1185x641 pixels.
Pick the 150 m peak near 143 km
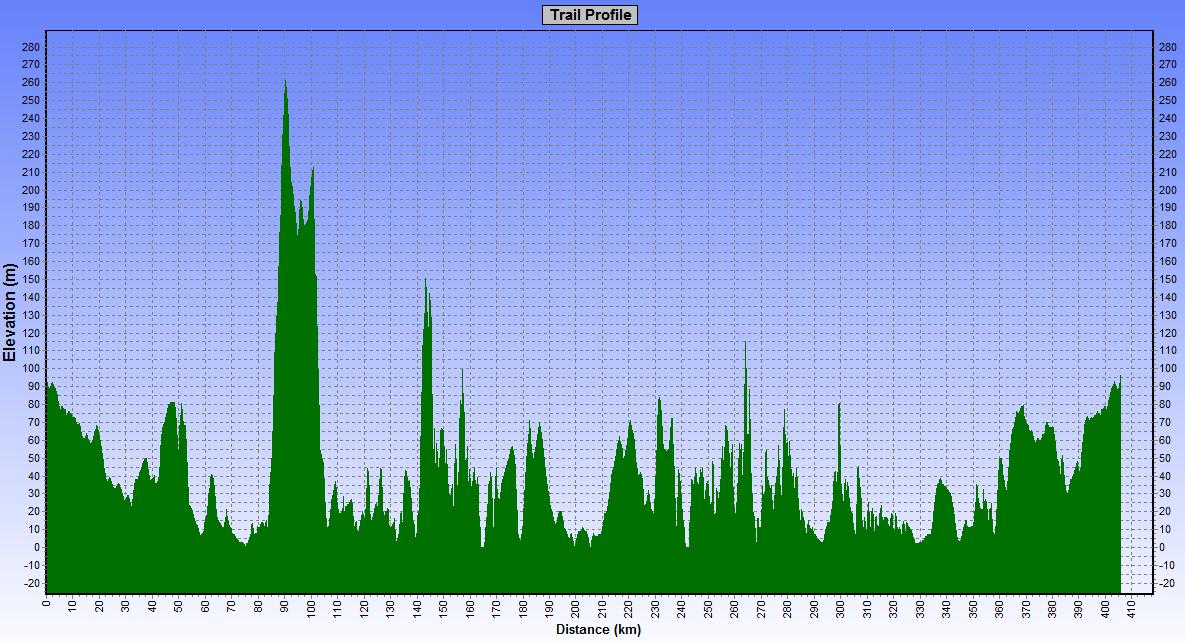pos(426,281)
